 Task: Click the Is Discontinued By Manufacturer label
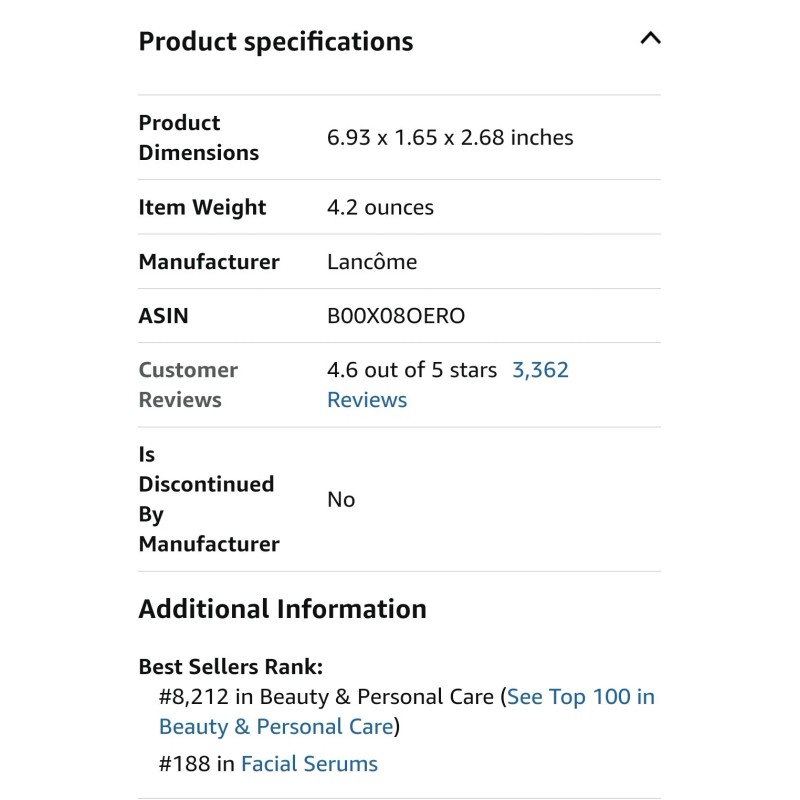(206, 499)
